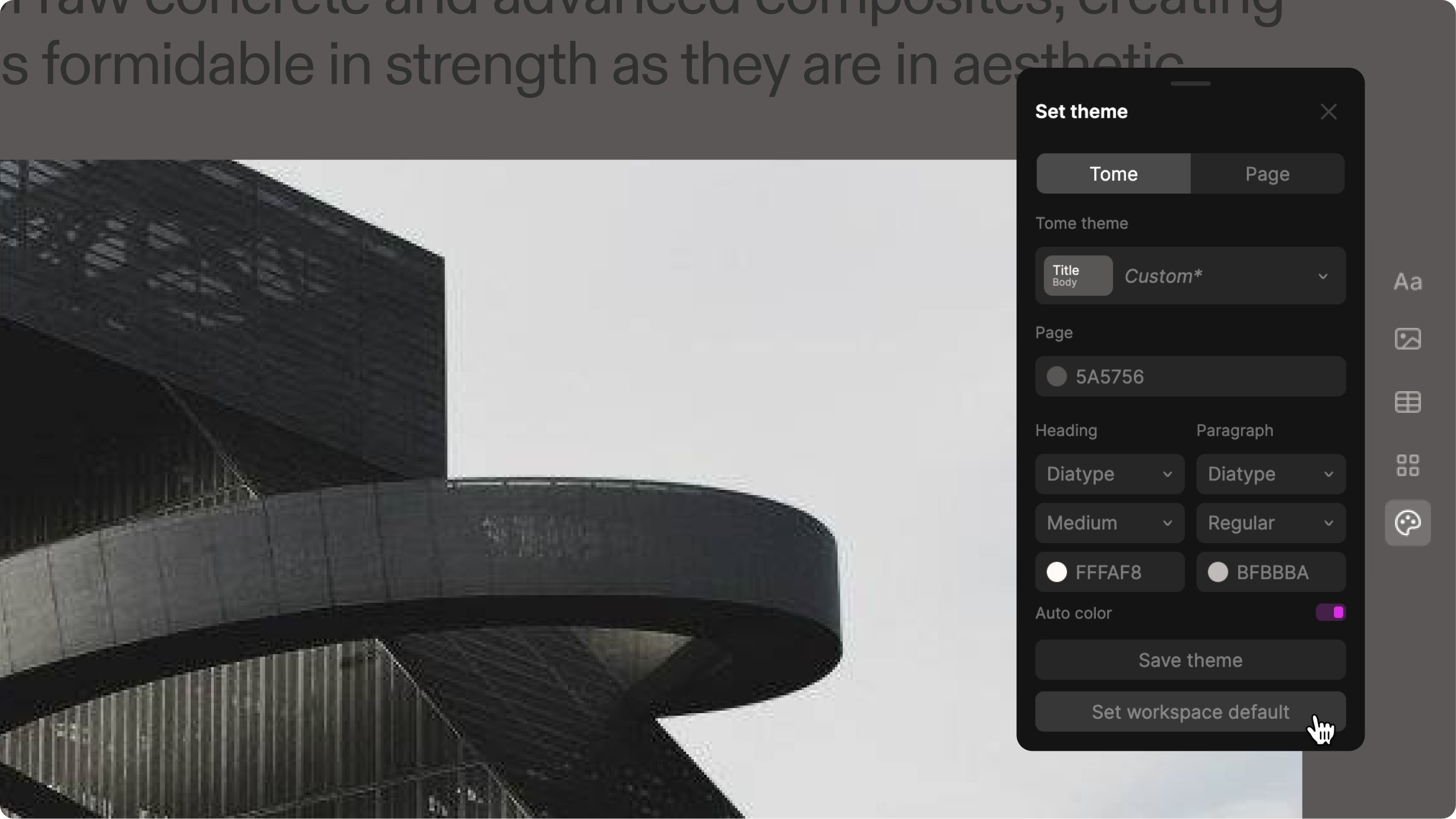
Task: Click Save theme button
Action: point(1190,660)
